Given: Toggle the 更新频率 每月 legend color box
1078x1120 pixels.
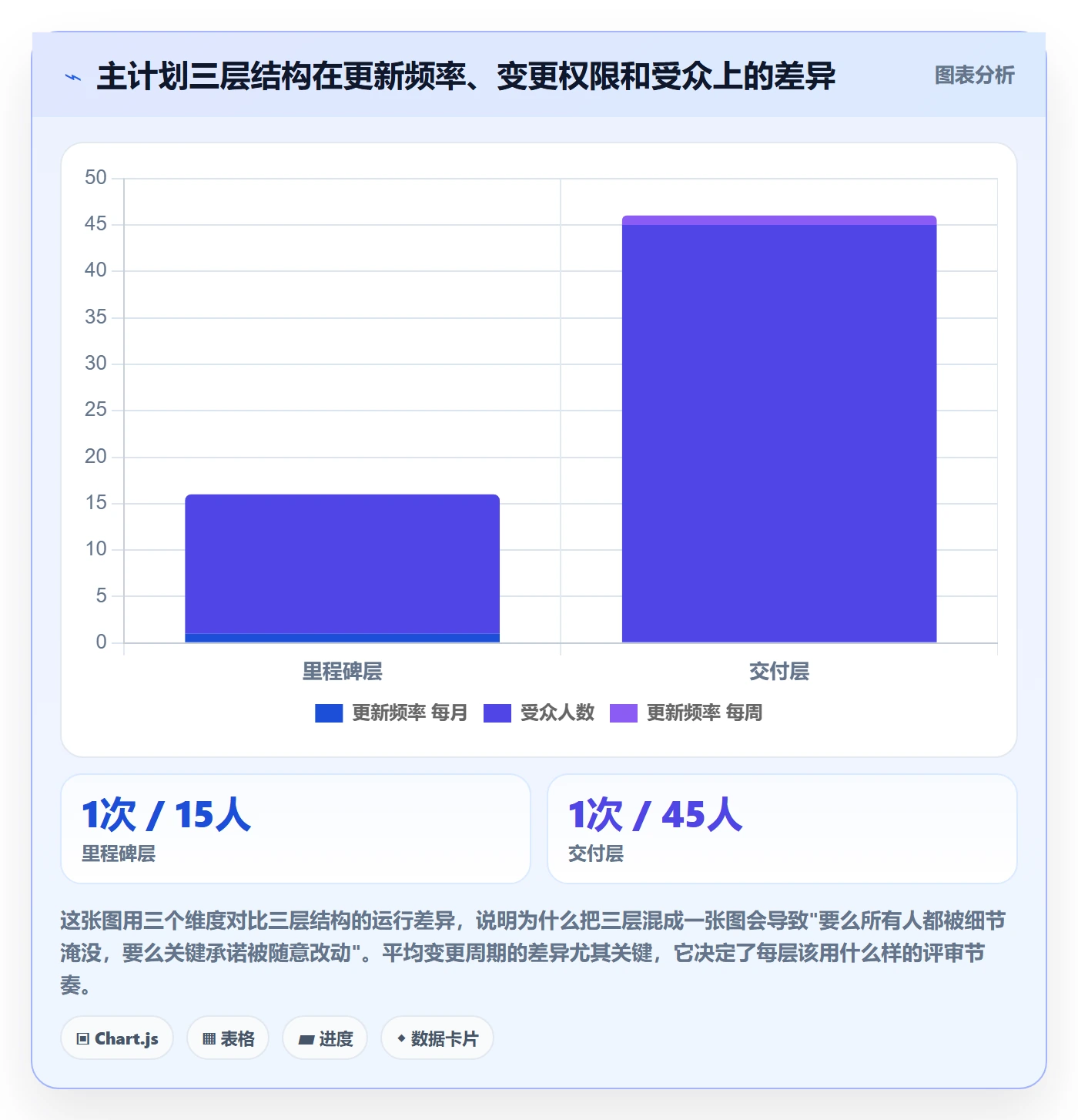Looking at the screenshot, I should tap(329, 713).
